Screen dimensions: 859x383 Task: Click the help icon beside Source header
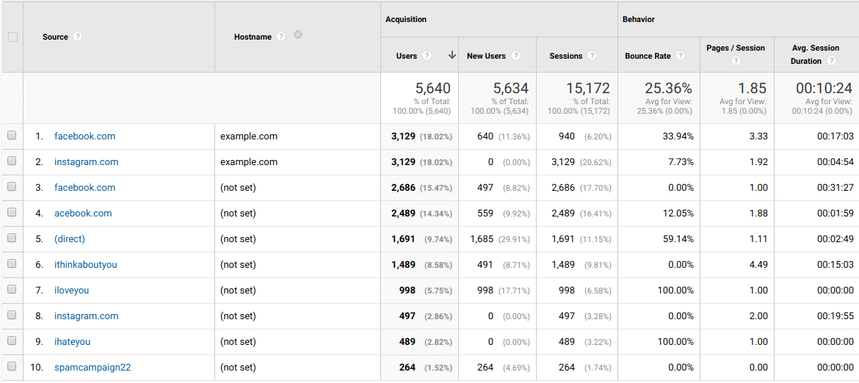(x=78, y=37)
